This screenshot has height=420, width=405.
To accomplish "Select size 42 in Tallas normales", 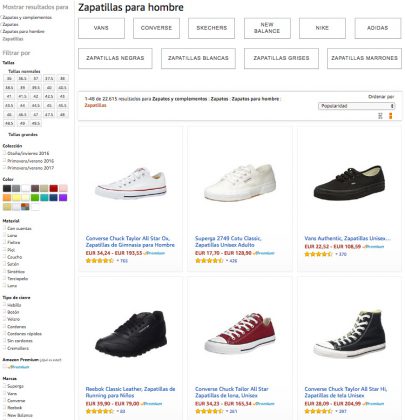I will 36,96.
